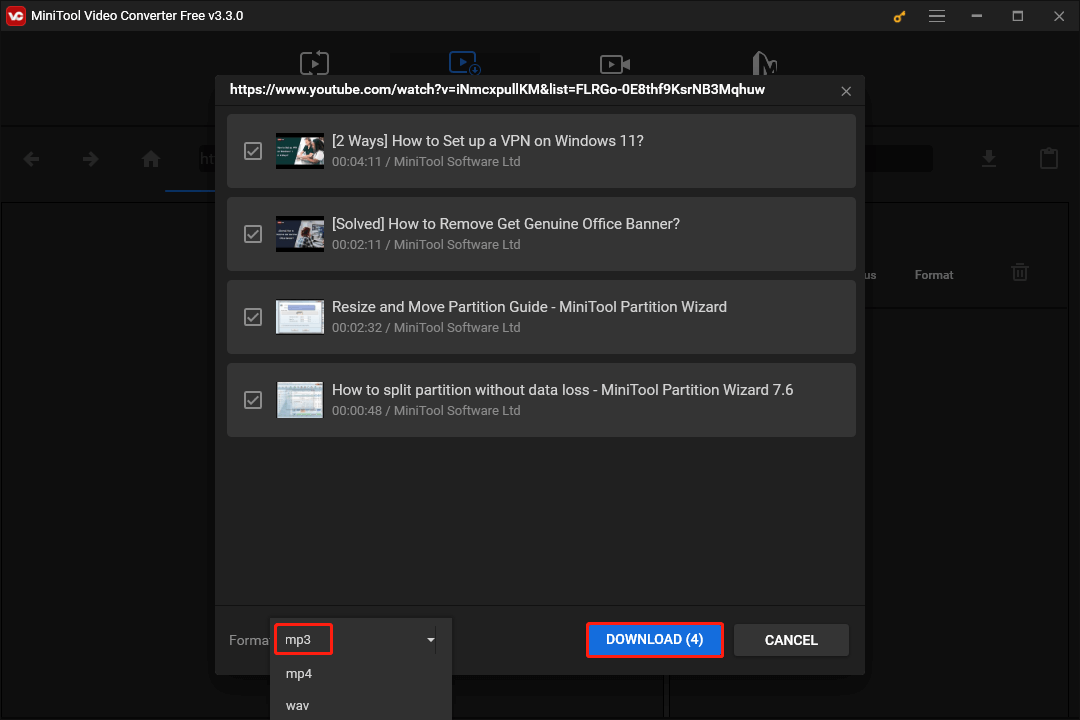
Task: Go back with the left arrow icon
Action: [31, 159]
